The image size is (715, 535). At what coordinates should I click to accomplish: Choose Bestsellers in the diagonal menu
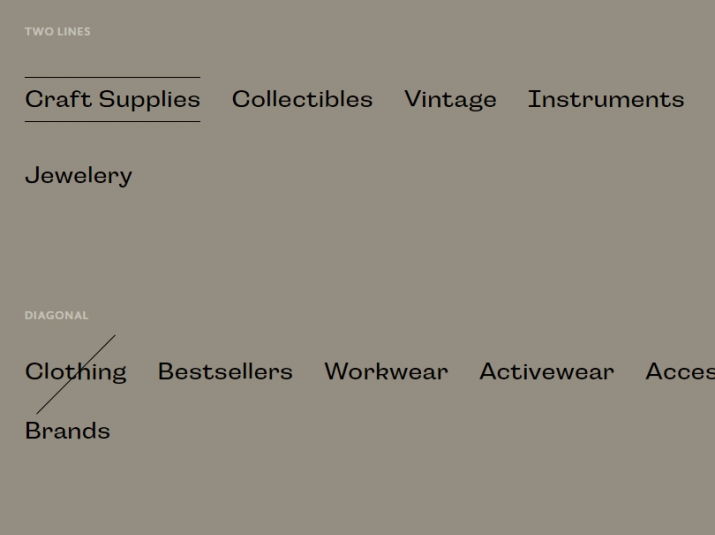tap(225, 371)
